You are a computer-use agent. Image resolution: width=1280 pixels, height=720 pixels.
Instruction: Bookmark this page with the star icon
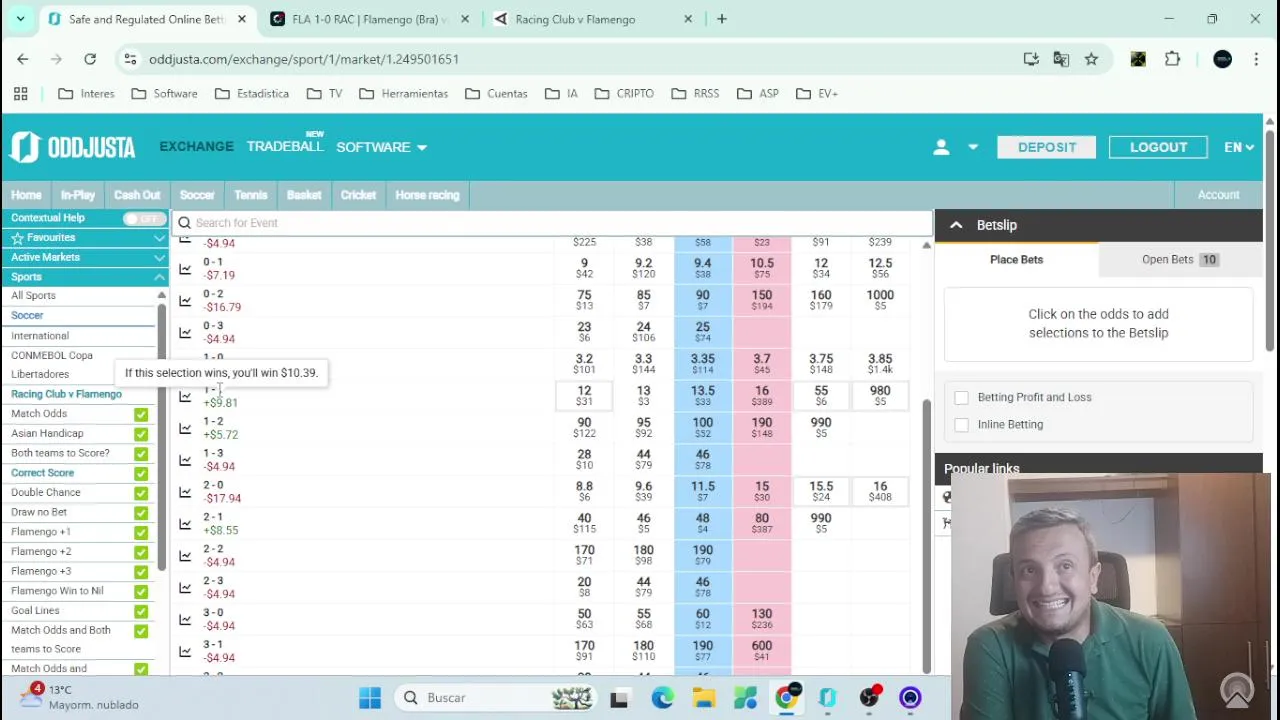tap(1091, 59)
